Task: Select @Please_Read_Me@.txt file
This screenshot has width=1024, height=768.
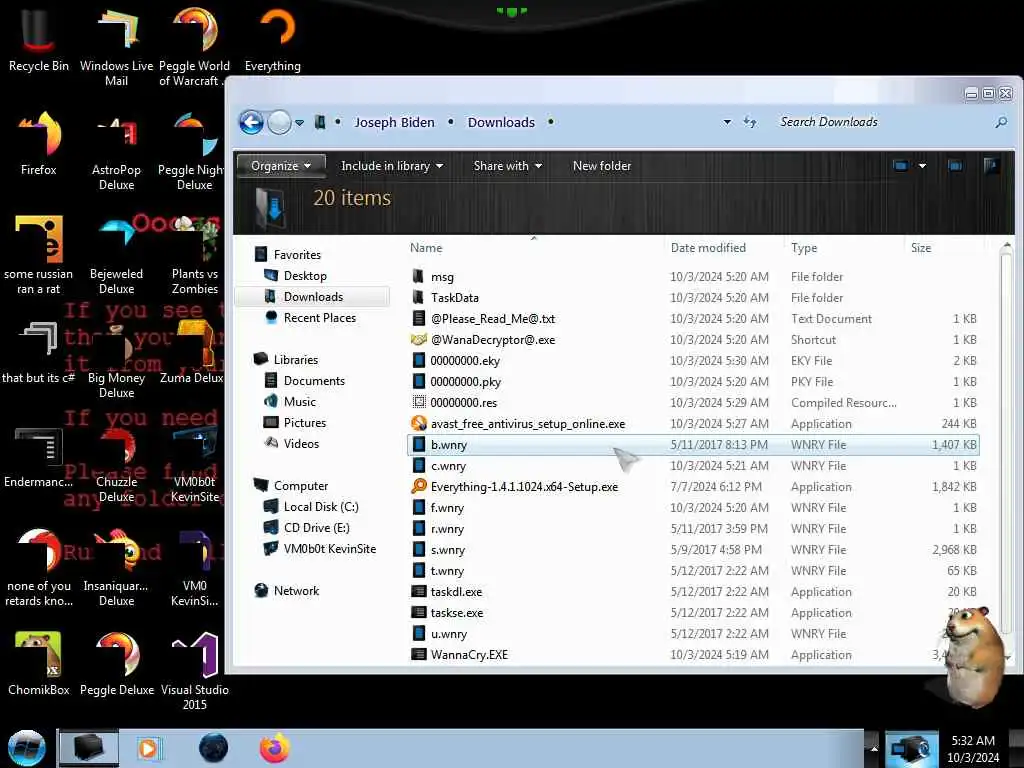Action: coord(692,318)
